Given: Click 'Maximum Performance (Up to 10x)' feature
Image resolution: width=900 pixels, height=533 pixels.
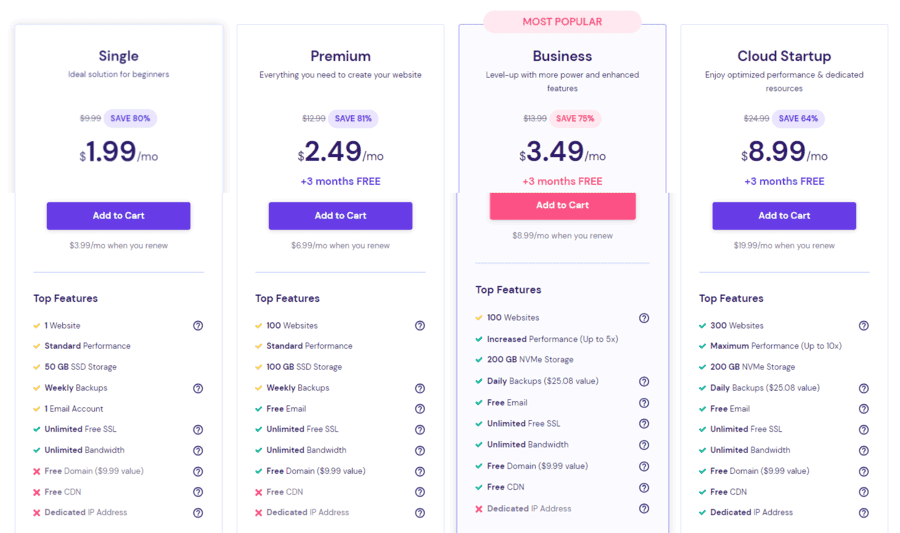Looking at the screenshot, I should point(775,346).
